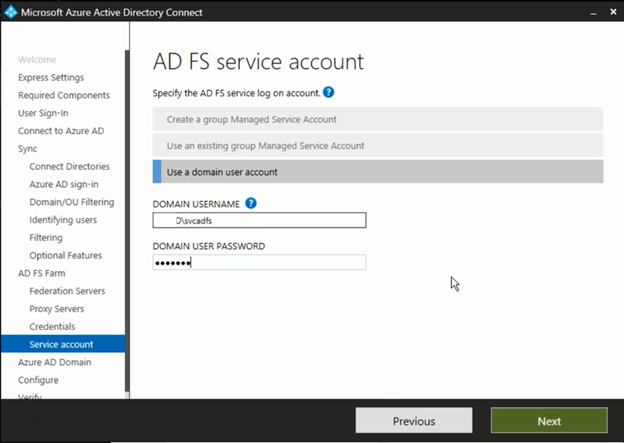Viewport: 624px width, 443px height.
Task: Open help icon beside service log on account
Action: (x=328, y=92)
